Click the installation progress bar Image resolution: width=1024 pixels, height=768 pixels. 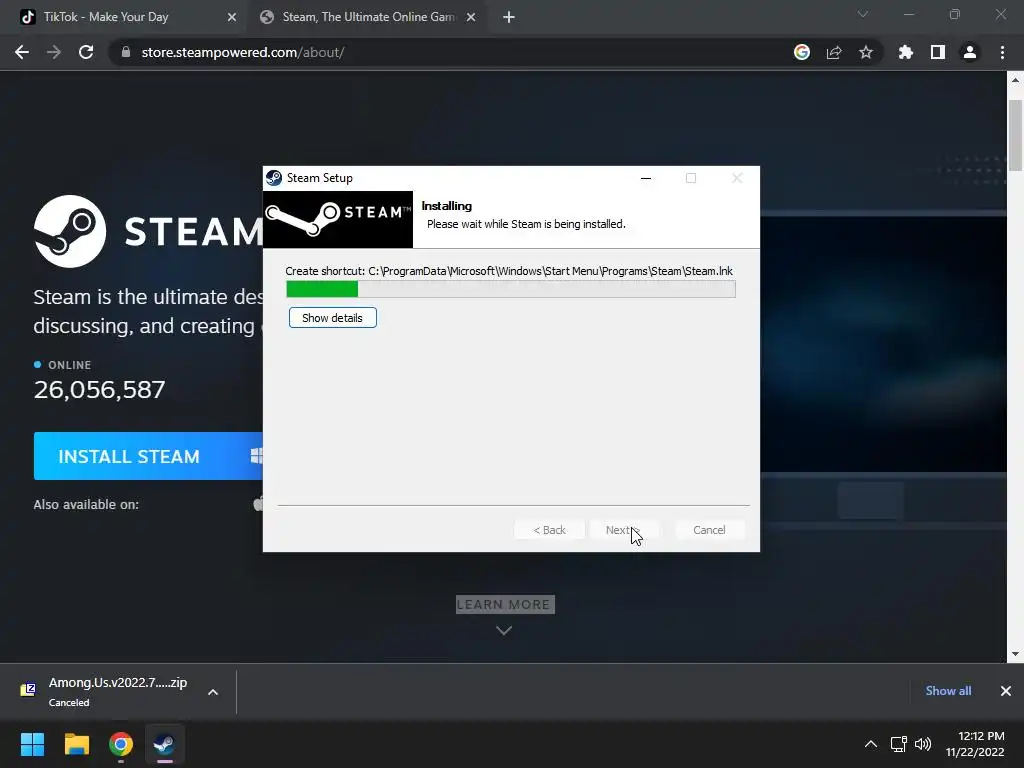coord(511,289)
